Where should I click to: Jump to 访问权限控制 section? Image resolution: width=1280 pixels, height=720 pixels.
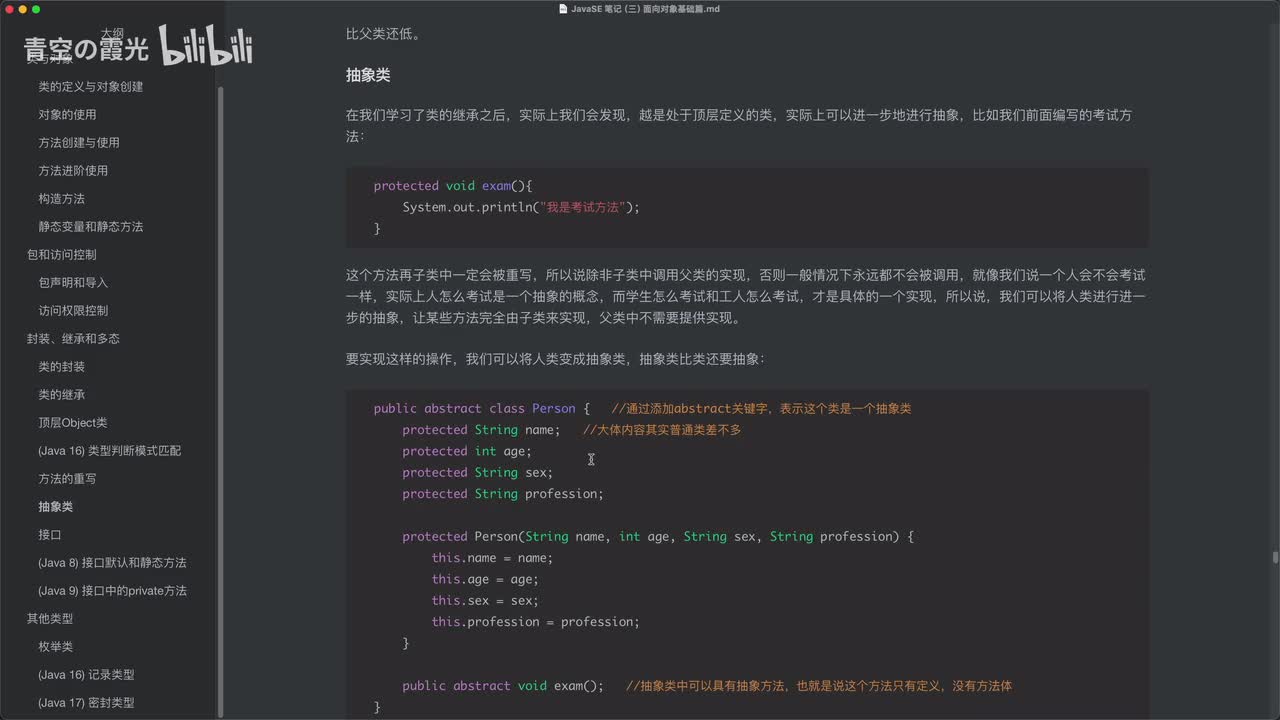tap(73, 311)
